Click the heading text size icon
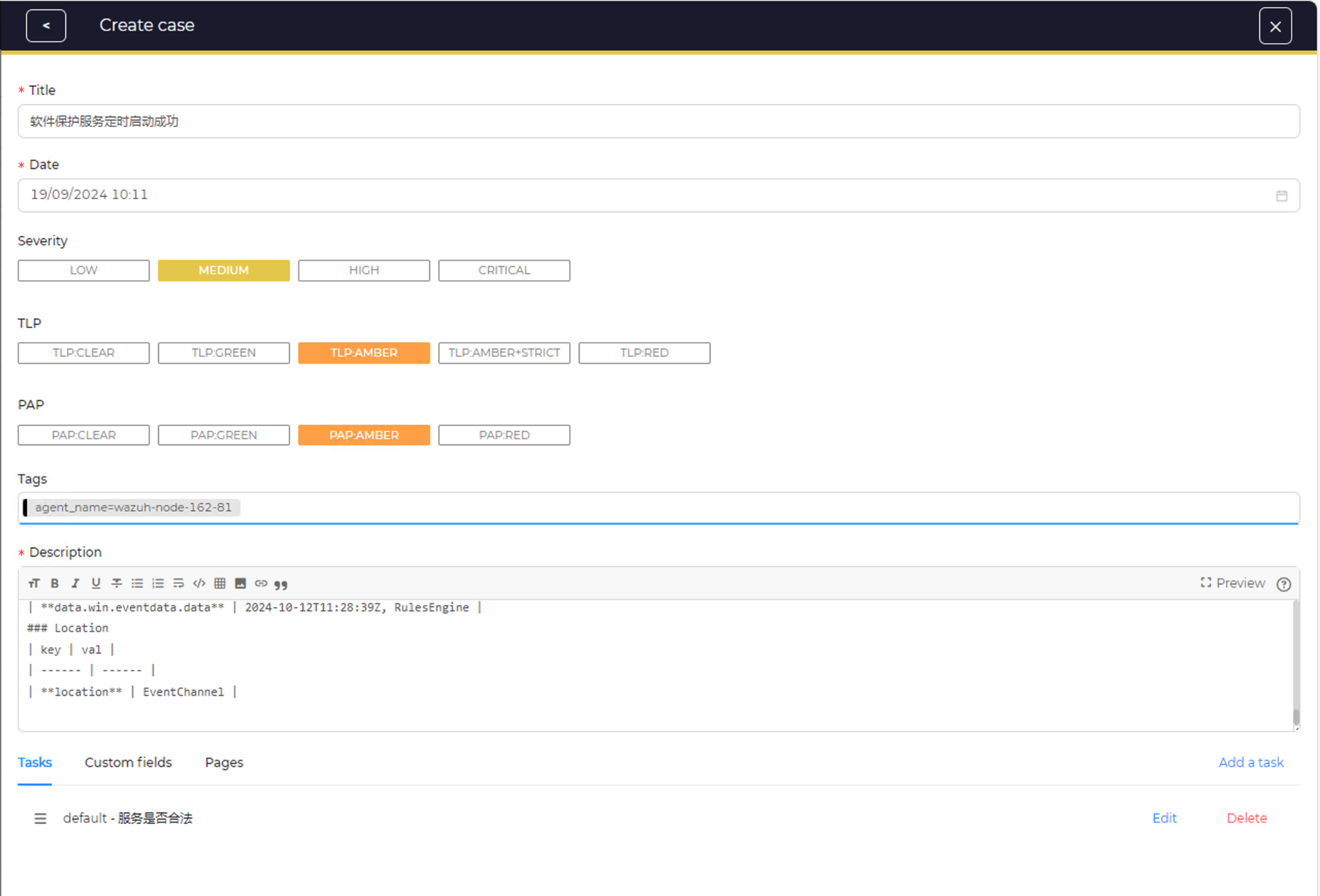Image resolution: width=1320 pixels, height=896 pixels. tap(34, 583)
